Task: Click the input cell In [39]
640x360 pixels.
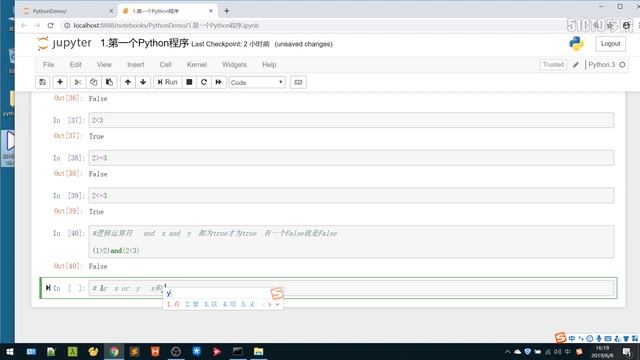Action: [351, 196]
